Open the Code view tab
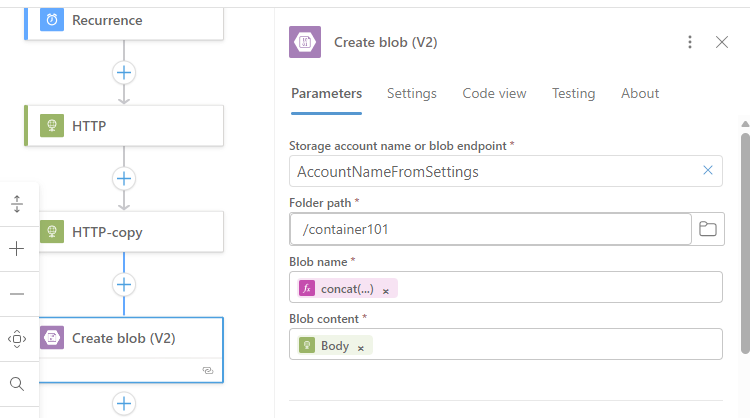This screenshot has height=418, width=750. pos(494,93)
